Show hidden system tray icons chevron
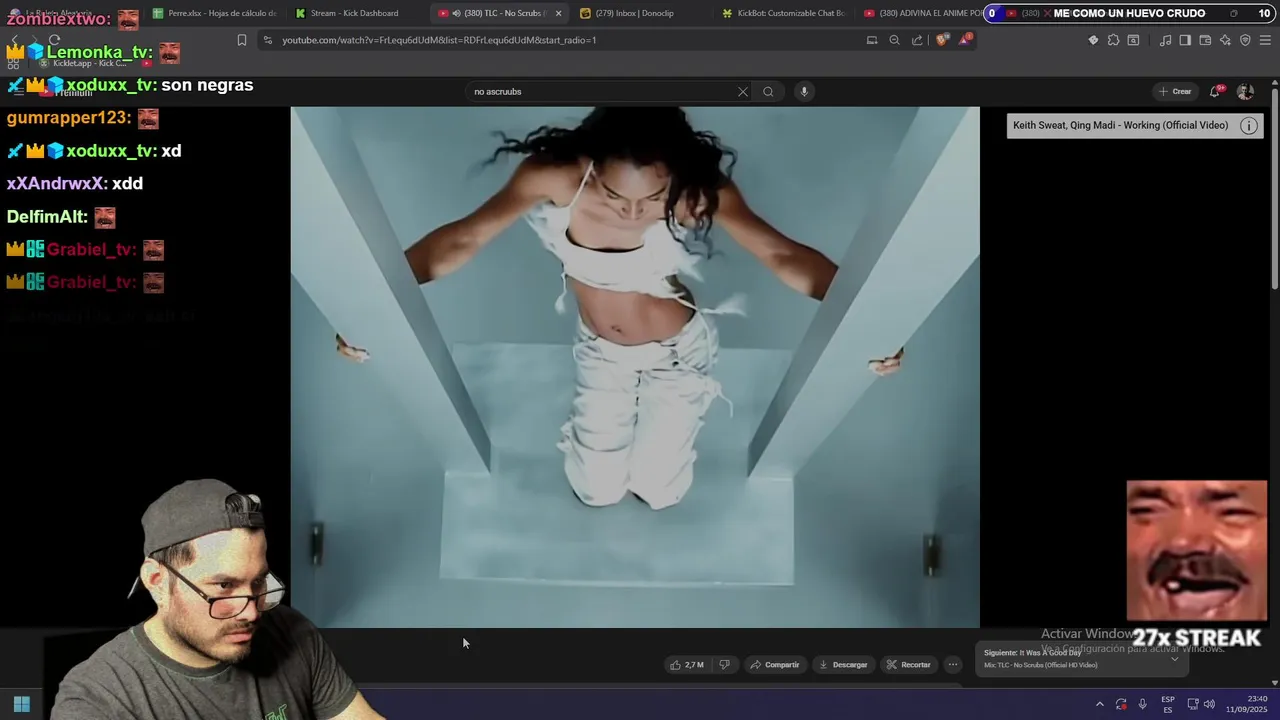This screenshot has height=720, width=1280. (x=1100, y=704)
